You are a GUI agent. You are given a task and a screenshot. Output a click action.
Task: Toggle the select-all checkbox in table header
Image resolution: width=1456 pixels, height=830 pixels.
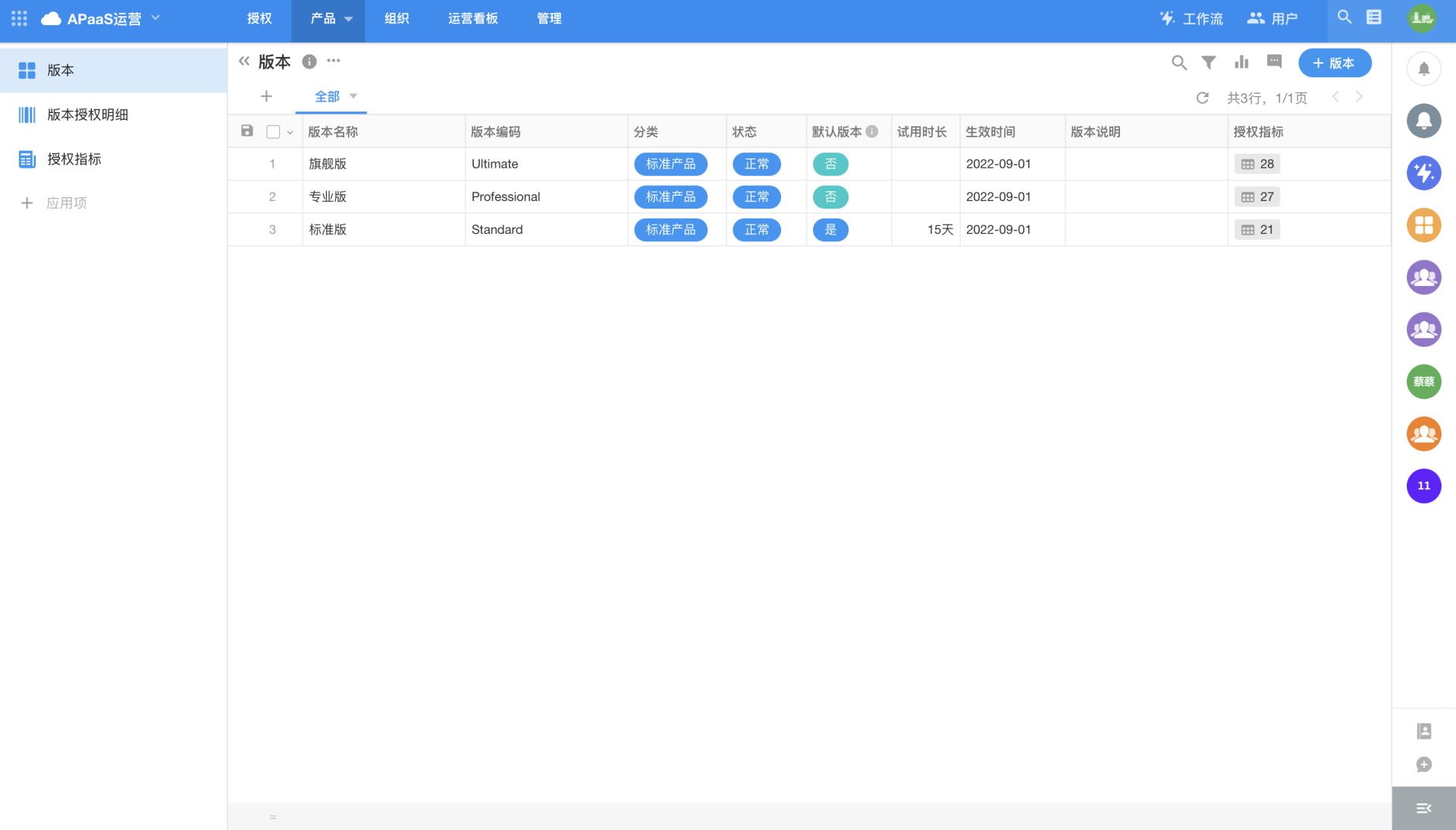click(273, 132)
